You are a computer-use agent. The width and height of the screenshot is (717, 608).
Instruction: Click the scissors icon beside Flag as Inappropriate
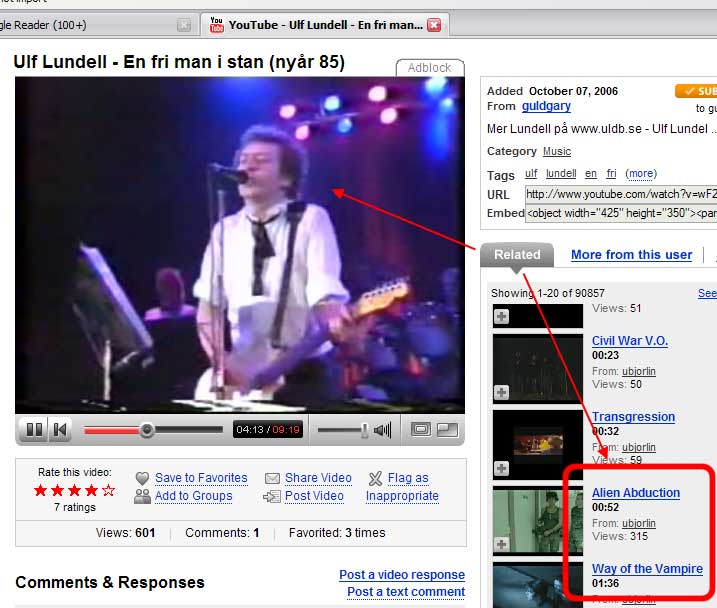pos(375,479)
